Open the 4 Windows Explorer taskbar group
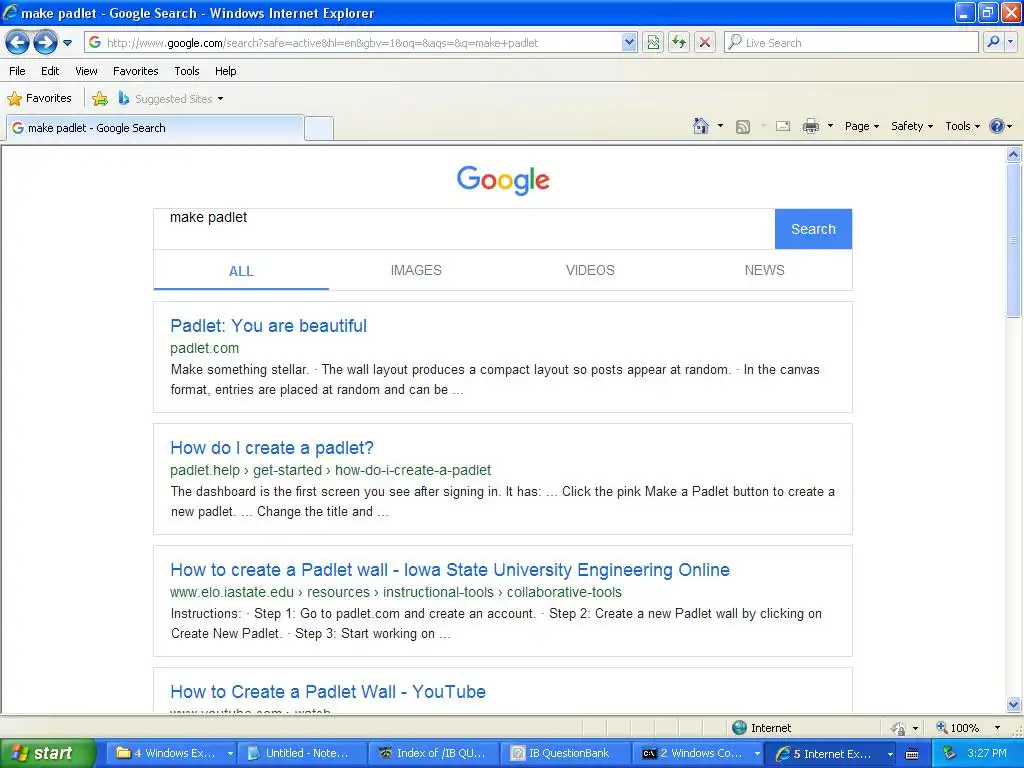 point(174,753)
